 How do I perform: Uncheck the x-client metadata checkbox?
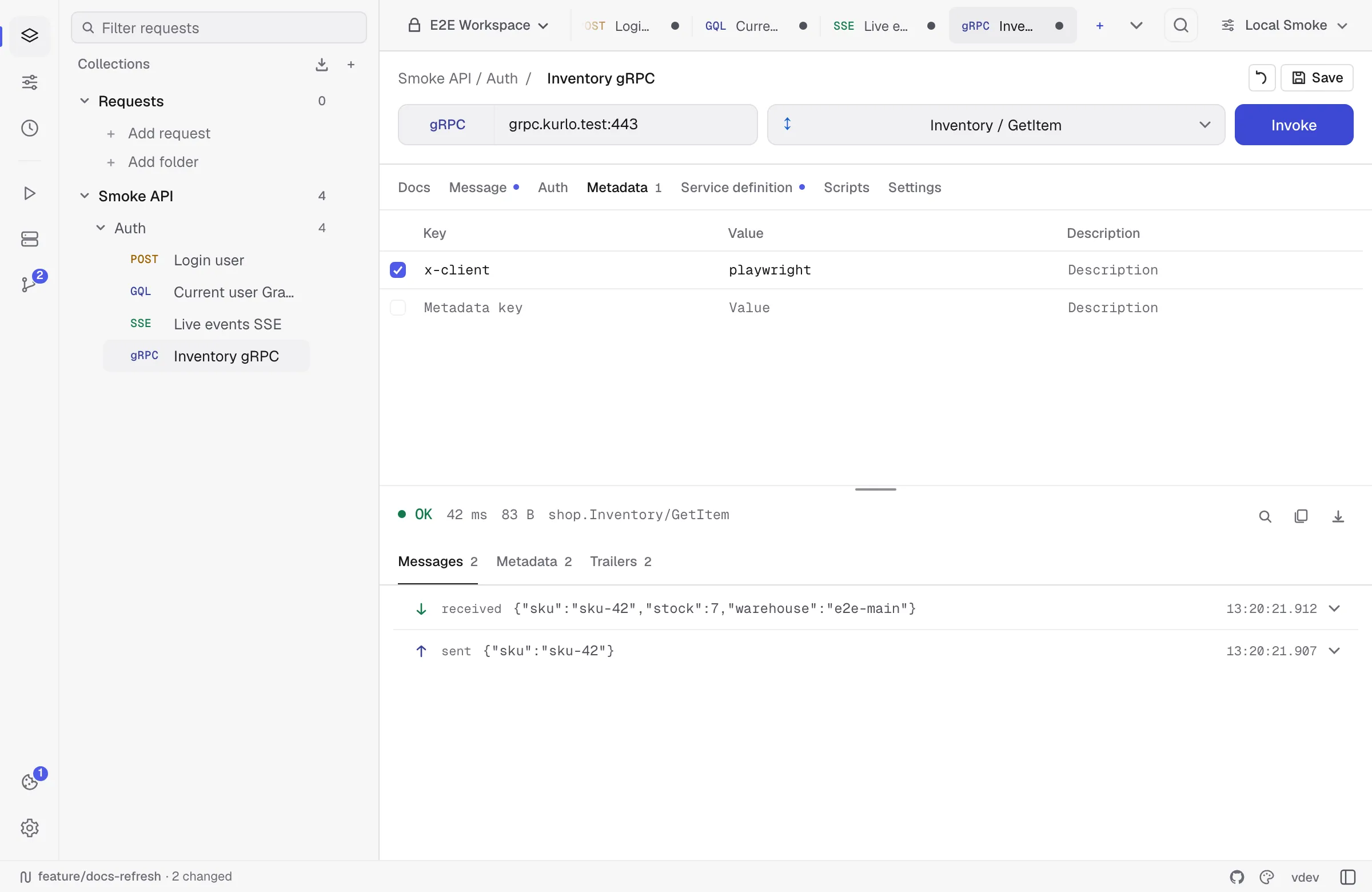(398, 270)
